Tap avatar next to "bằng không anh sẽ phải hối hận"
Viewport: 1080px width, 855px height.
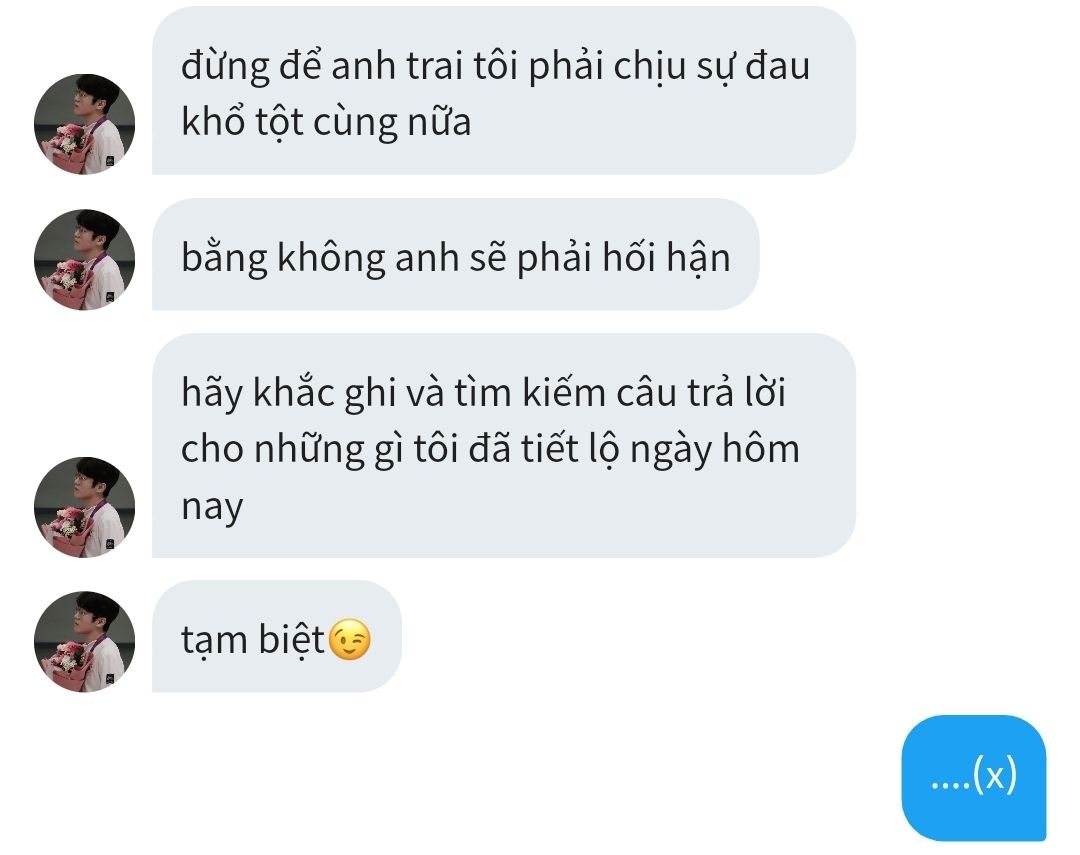(x=84, y=260)
